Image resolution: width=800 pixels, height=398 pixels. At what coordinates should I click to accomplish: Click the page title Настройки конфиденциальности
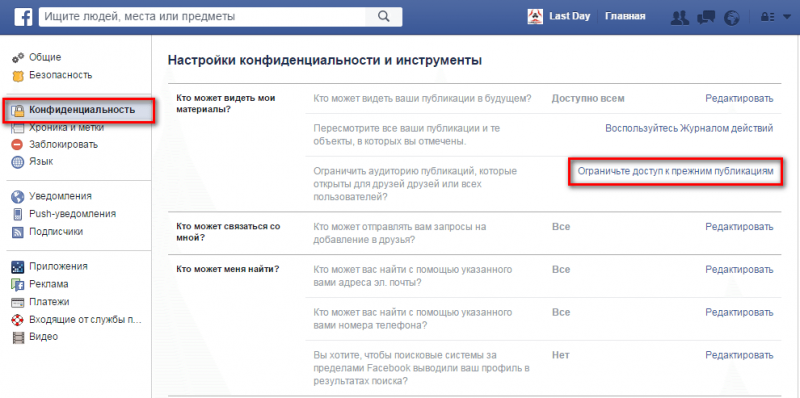tap(325, 61)
